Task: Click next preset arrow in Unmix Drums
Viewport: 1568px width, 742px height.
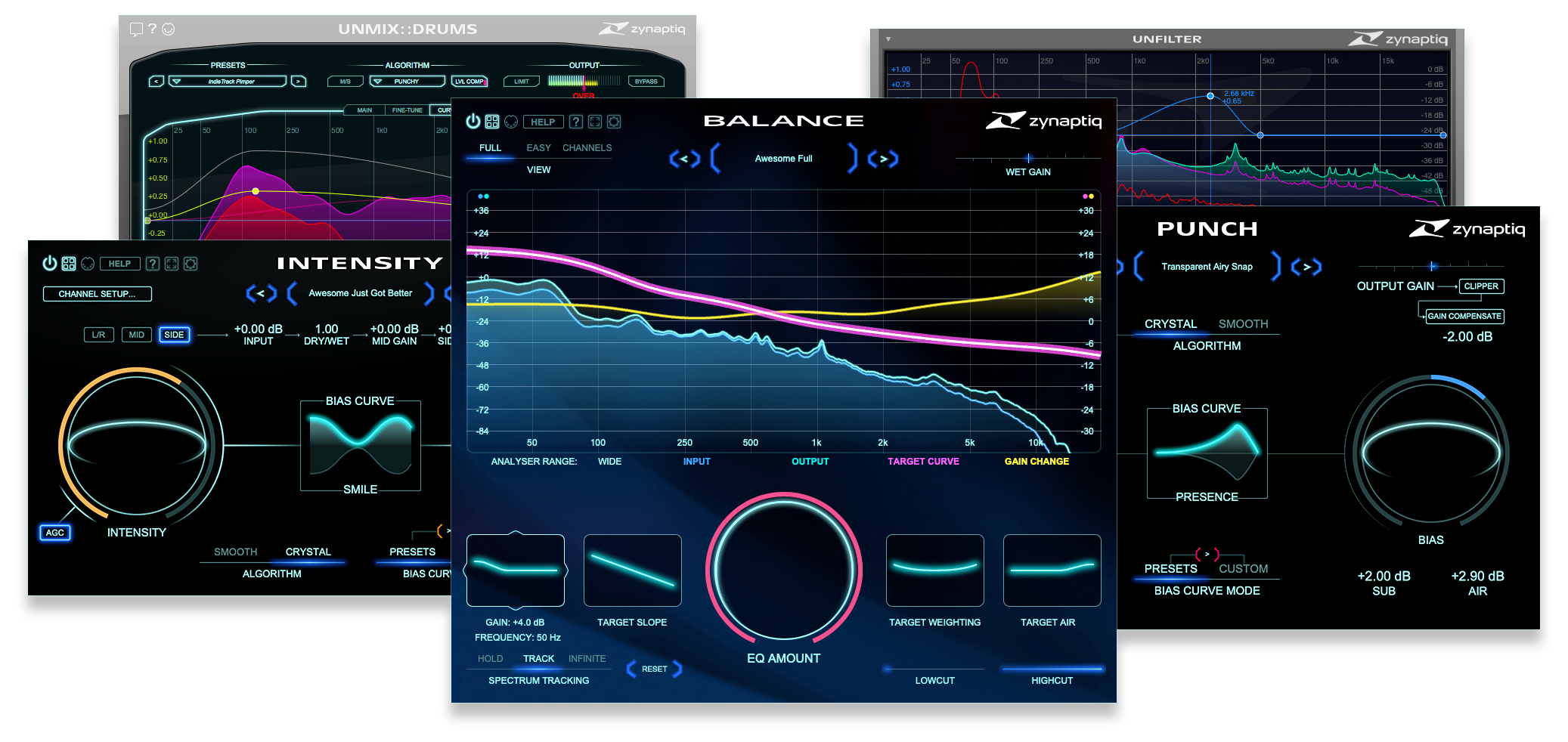Action: coord(299,82)
